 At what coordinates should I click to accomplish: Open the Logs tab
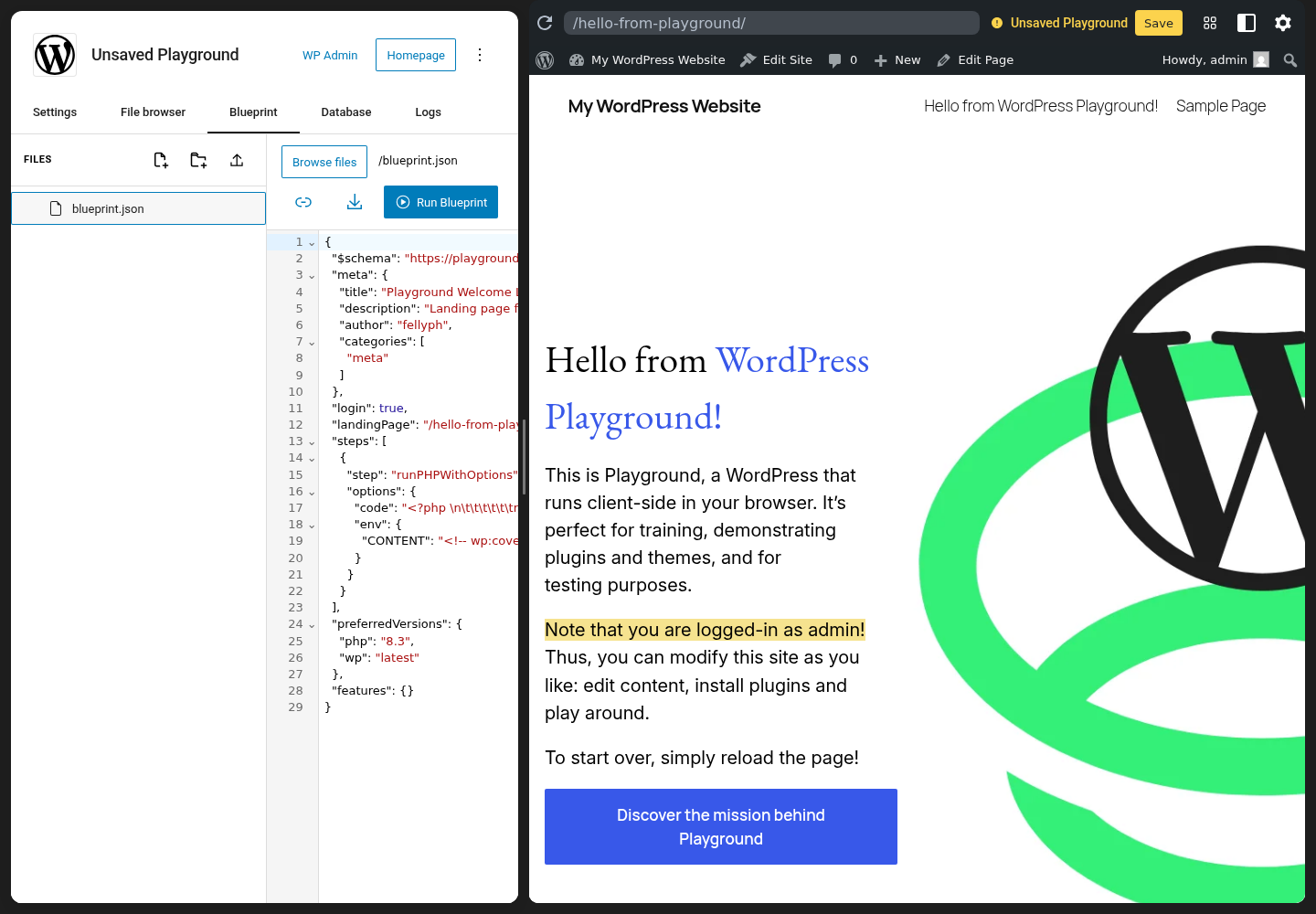click(428, 112)
